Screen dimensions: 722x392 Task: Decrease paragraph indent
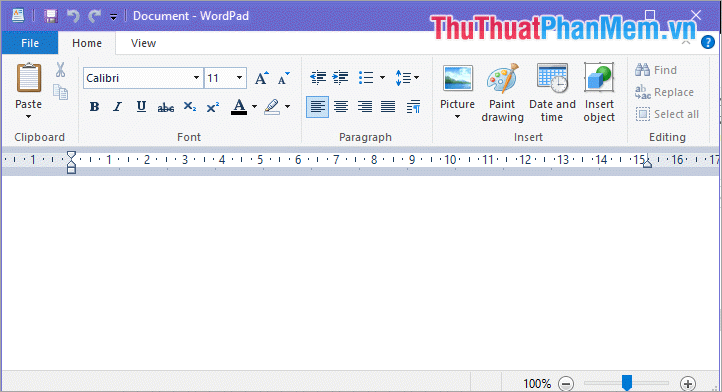pyautogui.click(x=318, y=77)
